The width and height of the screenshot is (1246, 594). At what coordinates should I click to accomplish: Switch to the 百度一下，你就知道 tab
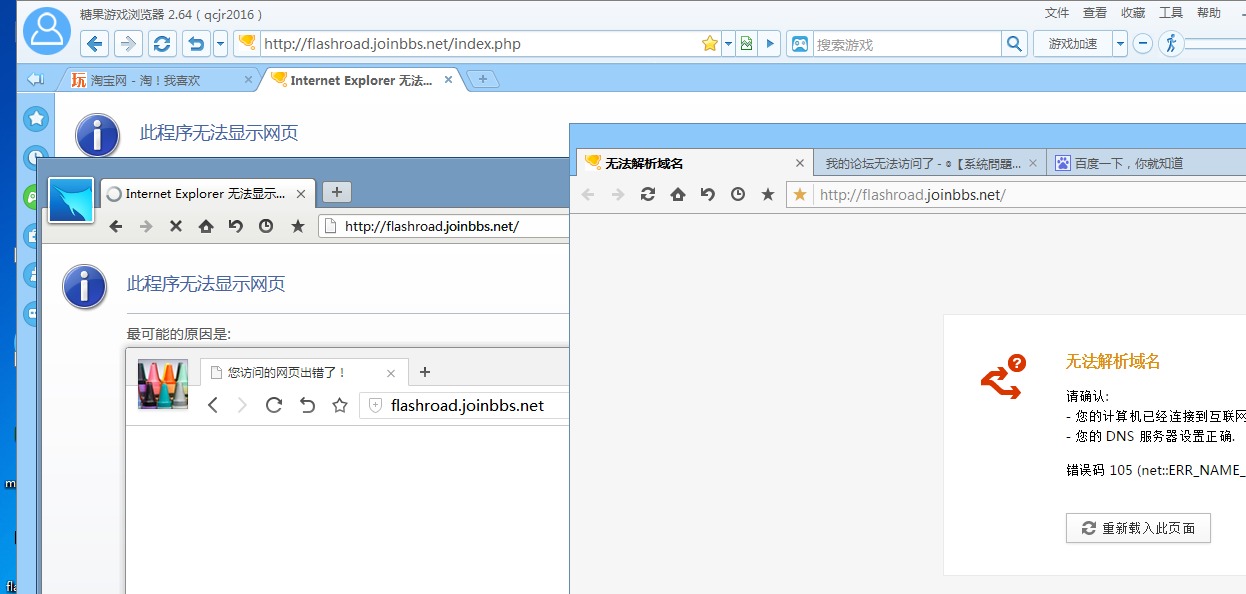pos(1146,163)
